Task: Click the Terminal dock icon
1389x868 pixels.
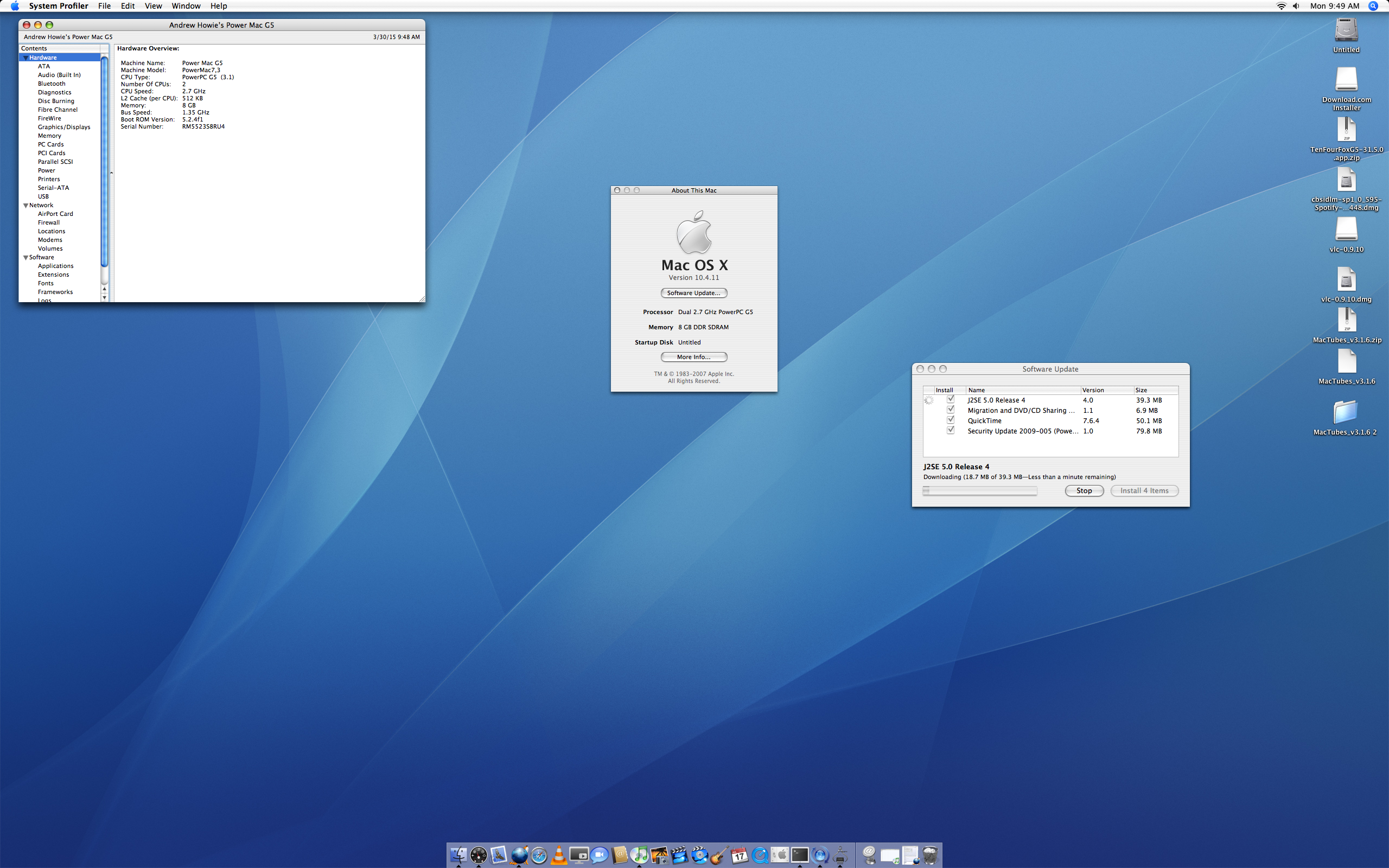Action: [800, 855]
